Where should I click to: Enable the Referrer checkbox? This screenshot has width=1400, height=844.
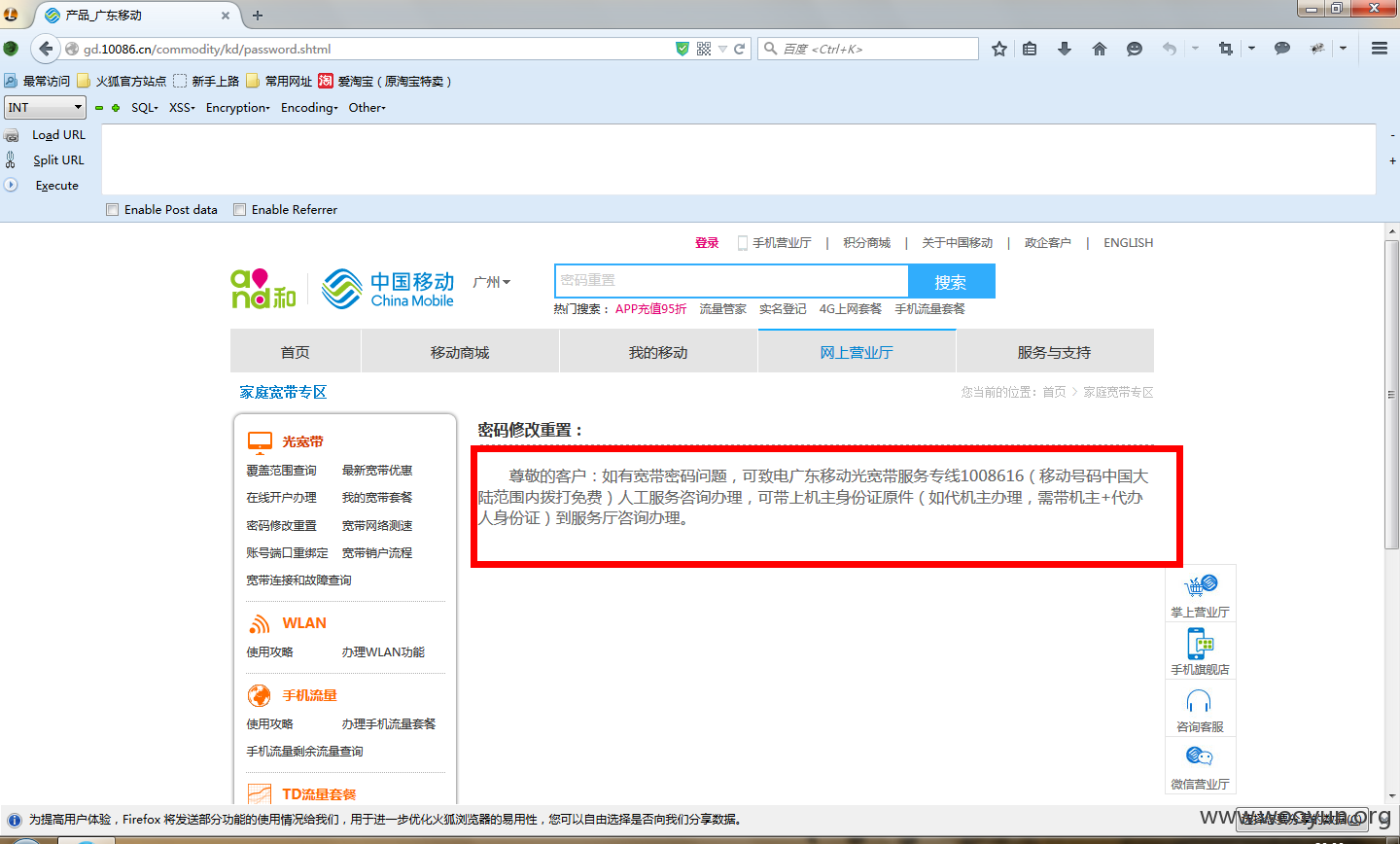coord(239,209)
